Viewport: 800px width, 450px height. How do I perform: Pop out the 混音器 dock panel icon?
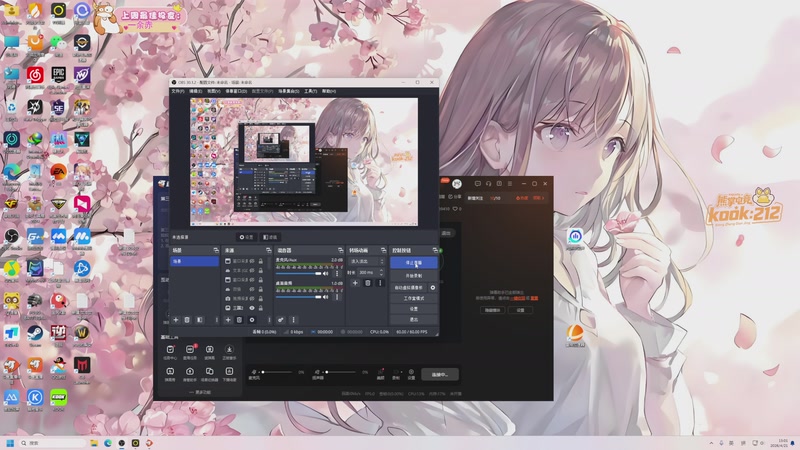pos(340,251)
